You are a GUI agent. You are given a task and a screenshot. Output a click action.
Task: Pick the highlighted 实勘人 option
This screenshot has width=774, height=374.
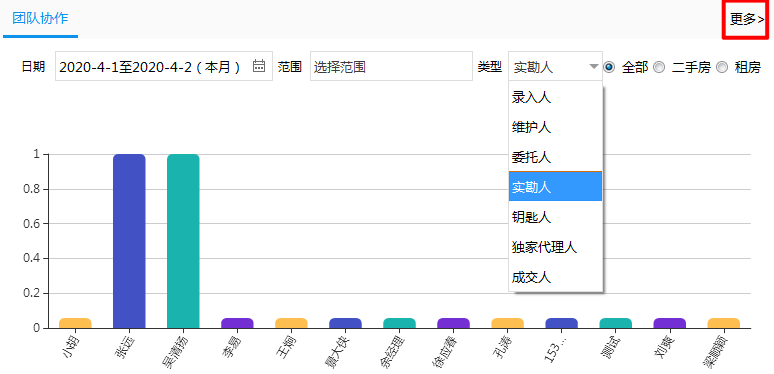click(555, 186)
